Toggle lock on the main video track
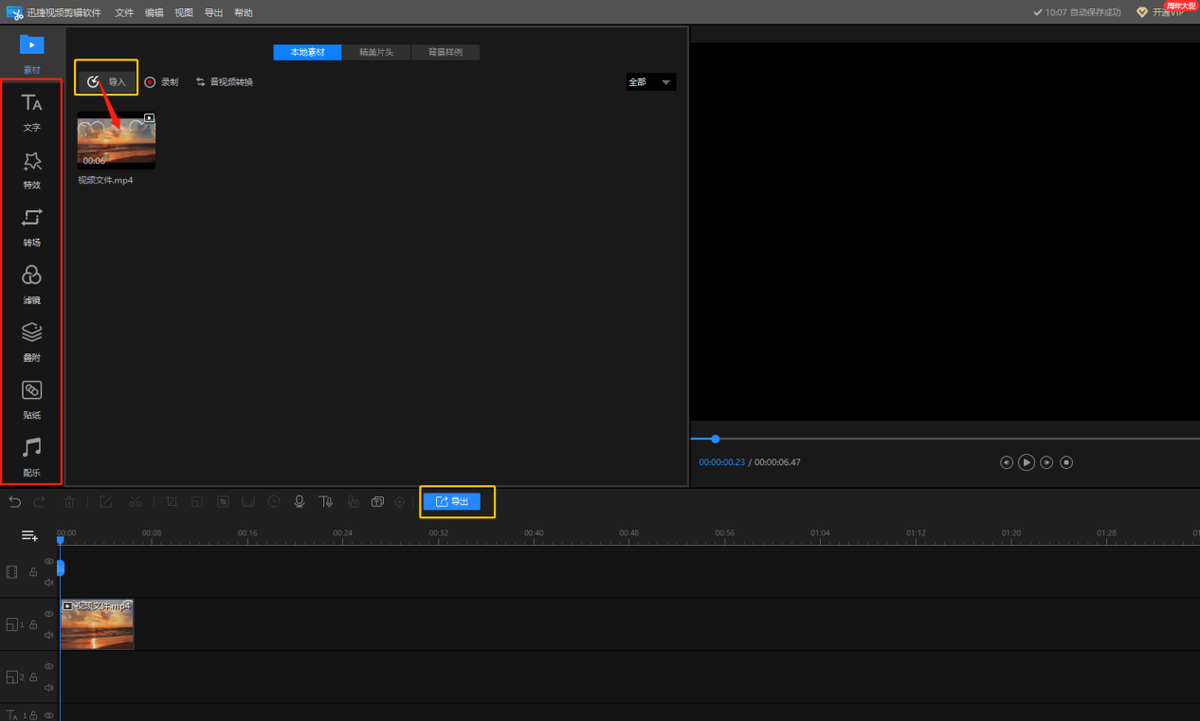The height and width of the screenshot is (721, 1200). 33,572
